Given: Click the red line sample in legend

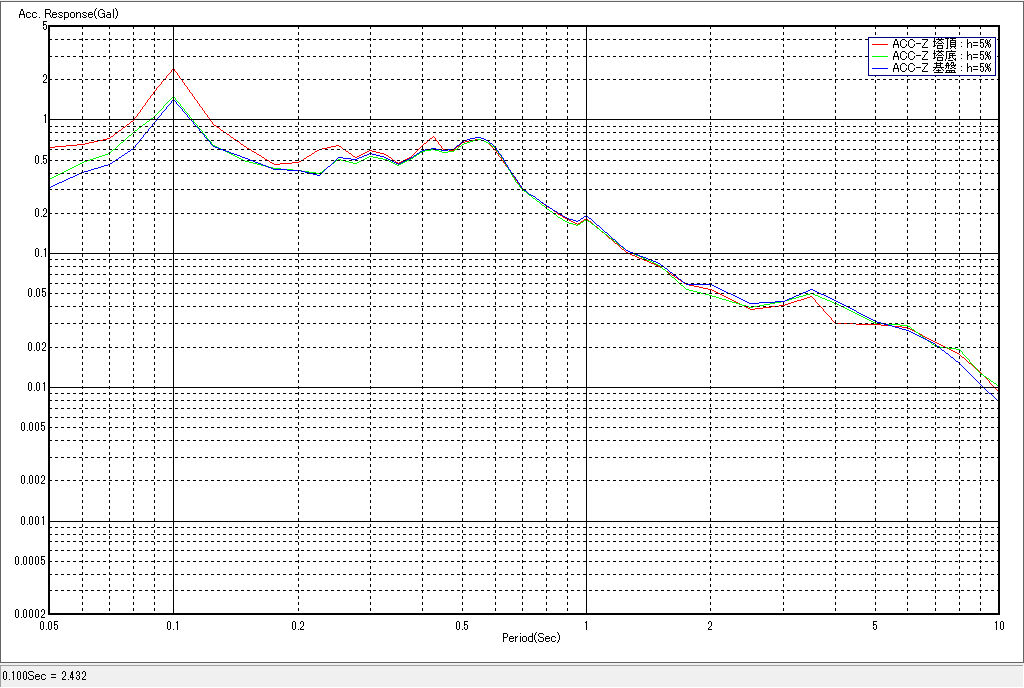Looking at the screenshot, I should tap(880, 44).
